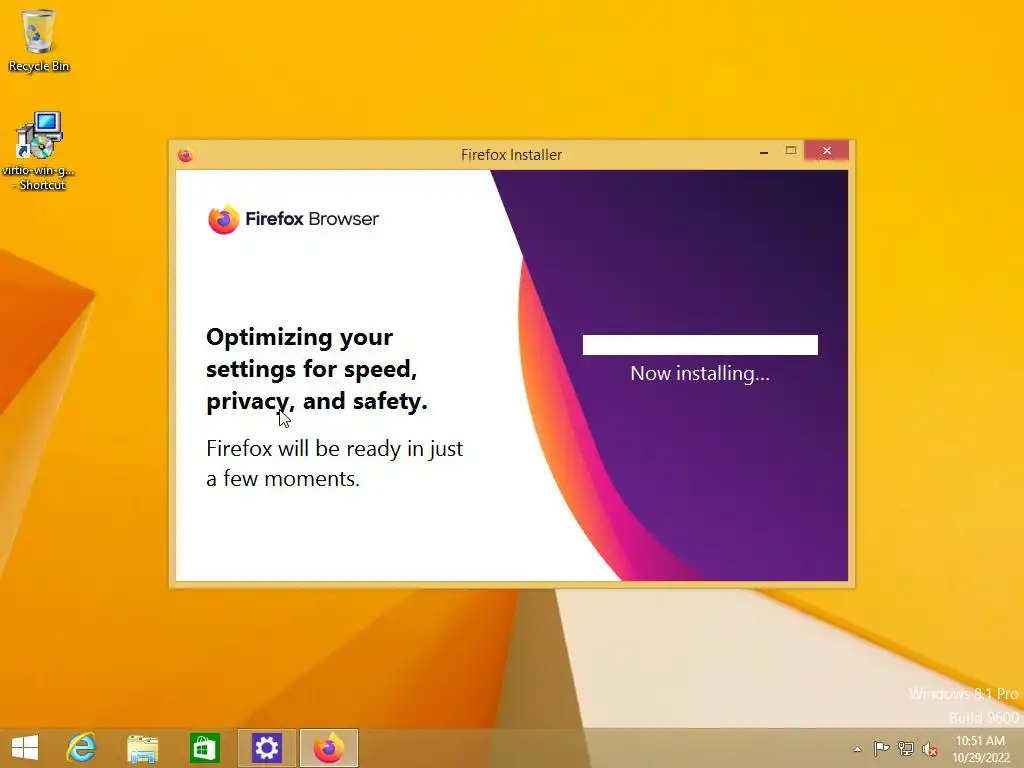Click the Firefox logo in installer header

click(x=223, y=219)
